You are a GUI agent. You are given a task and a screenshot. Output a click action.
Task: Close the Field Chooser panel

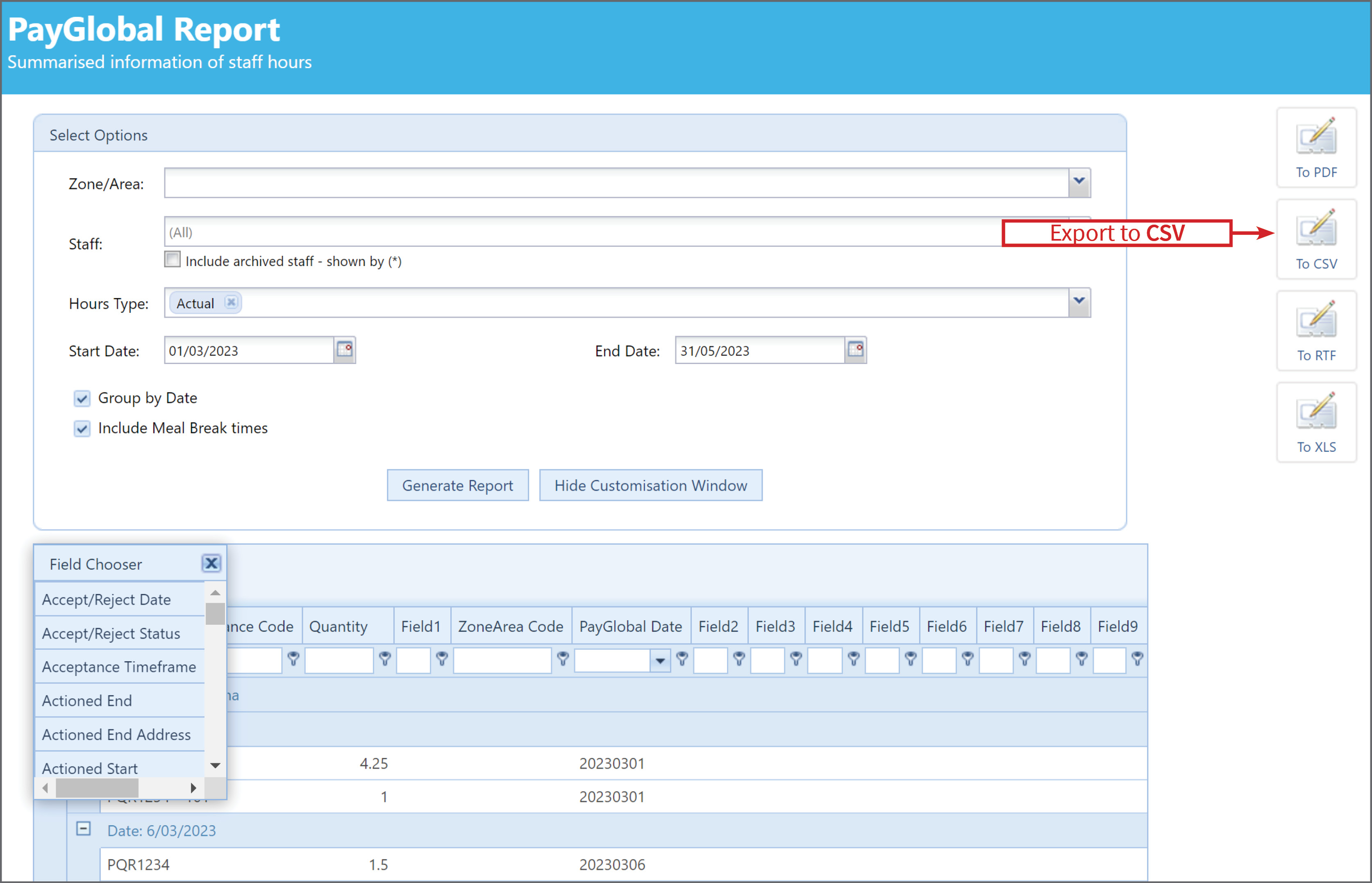tap(211, 563)
